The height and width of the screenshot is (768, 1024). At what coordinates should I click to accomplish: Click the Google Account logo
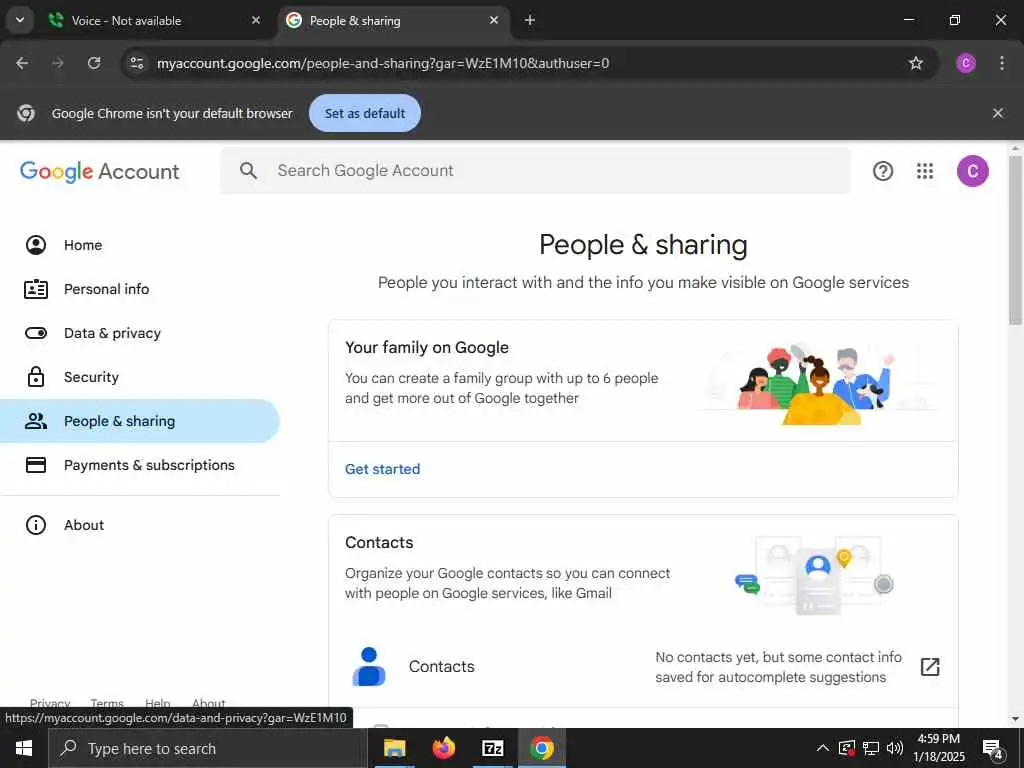[100, 172]
